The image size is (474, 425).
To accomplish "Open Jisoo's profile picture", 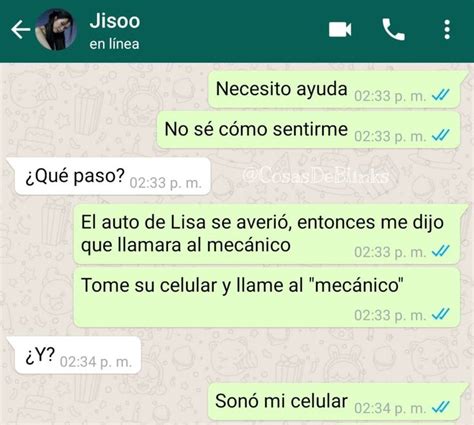I will [x=56, y=30].
